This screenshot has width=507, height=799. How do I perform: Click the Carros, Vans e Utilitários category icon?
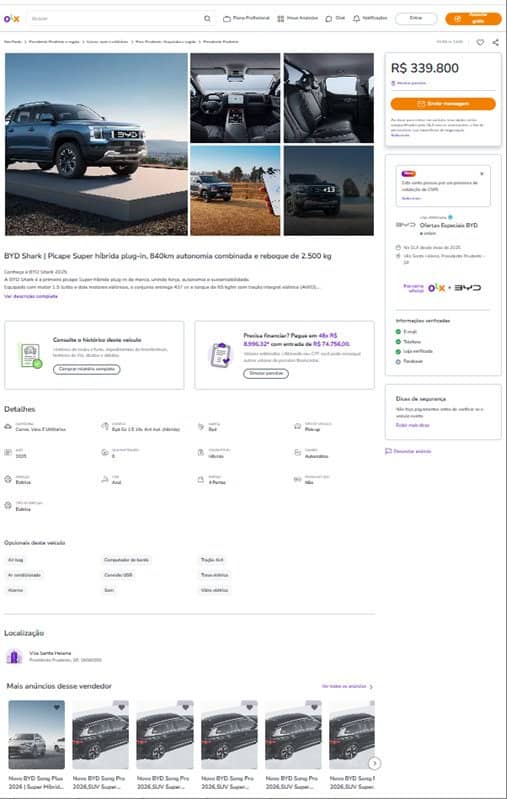tap(8, 427)
